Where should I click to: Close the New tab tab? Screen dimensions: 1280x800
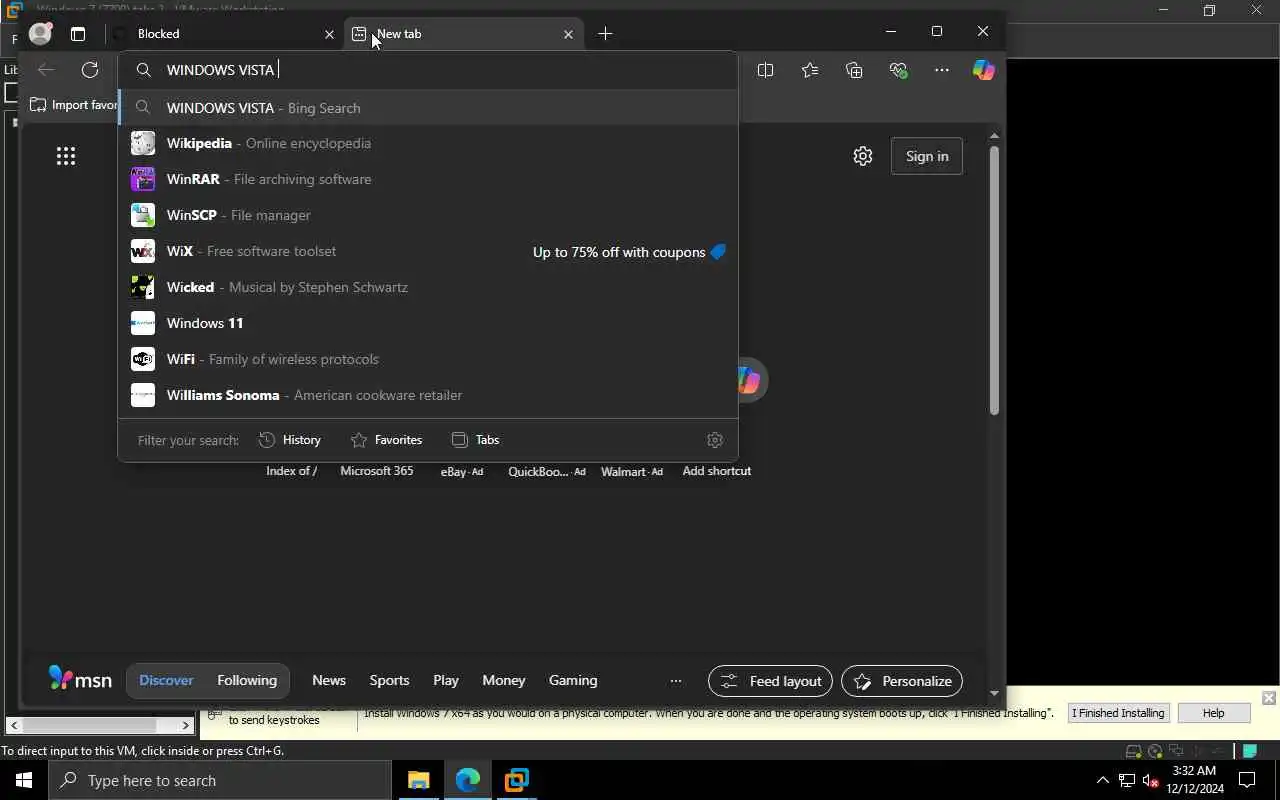click(568, 34)
